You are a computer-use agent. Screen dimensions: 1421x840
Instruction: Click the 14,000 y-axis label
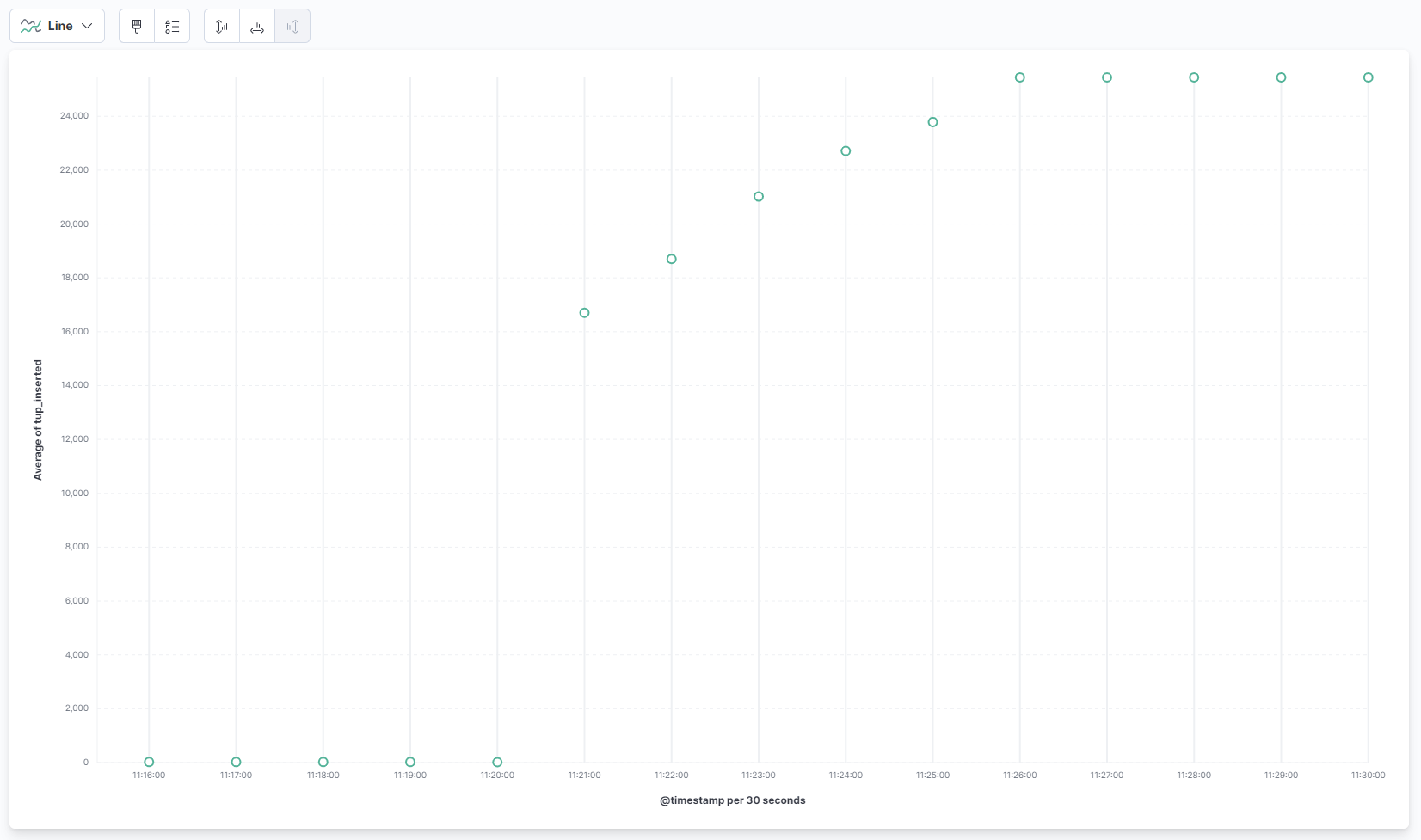pos(74,385)
